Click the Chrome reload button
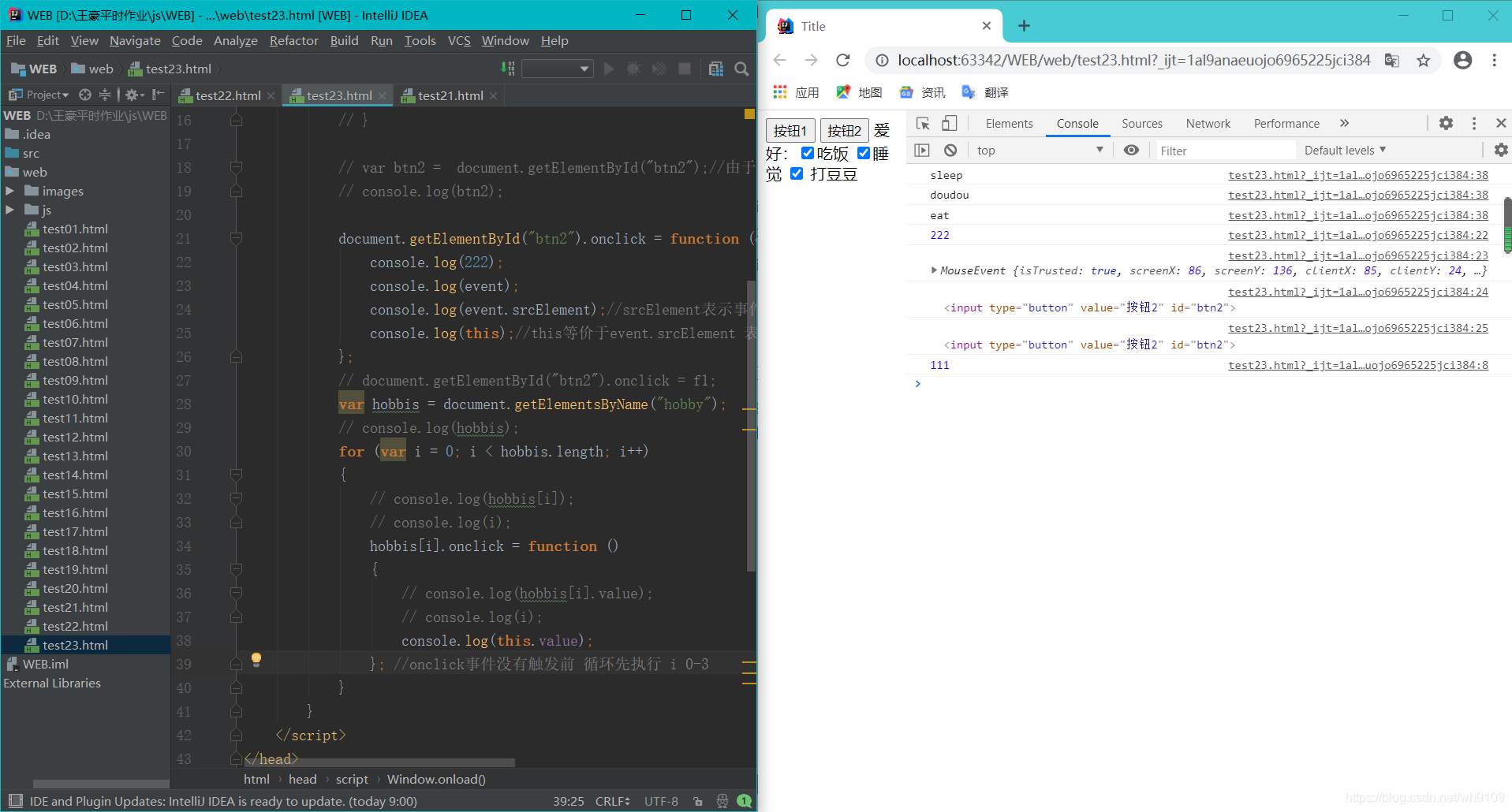The image size is (1512, 812). (x=843, y=60)
